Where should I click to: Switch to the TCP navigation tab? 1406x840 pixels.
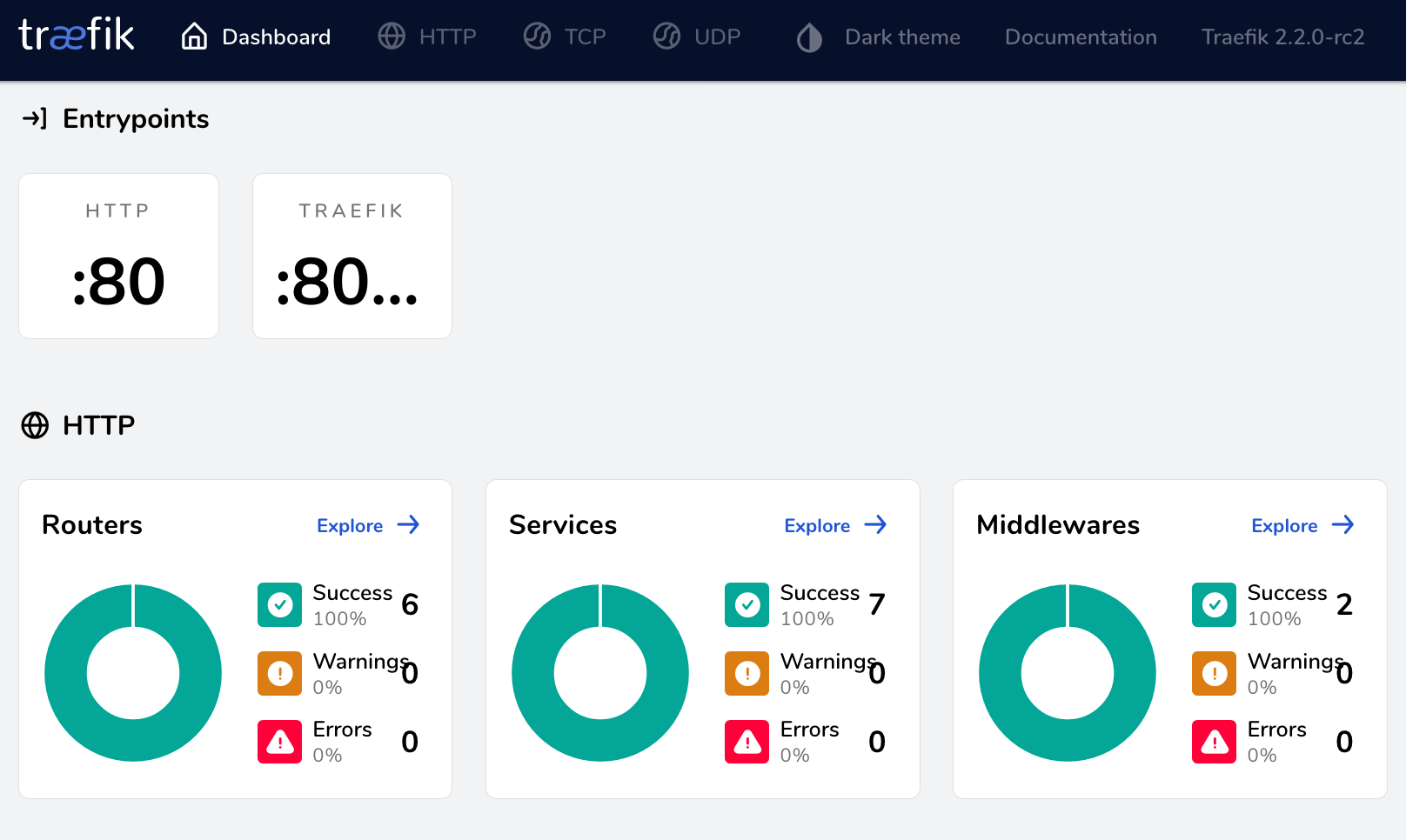click(x=565, y=37)
